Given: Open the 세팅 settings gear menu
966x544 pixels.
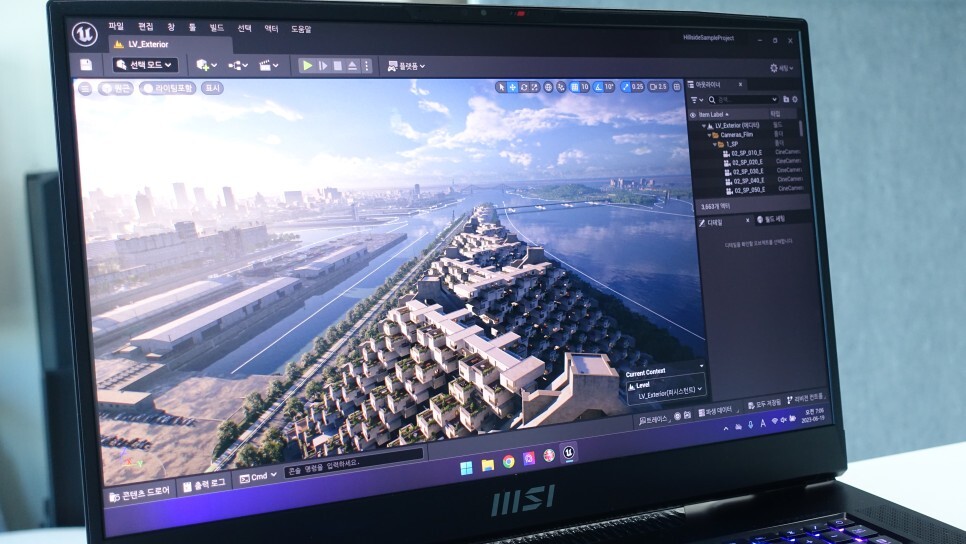Looking at the screenshot, I should point(781,68).
